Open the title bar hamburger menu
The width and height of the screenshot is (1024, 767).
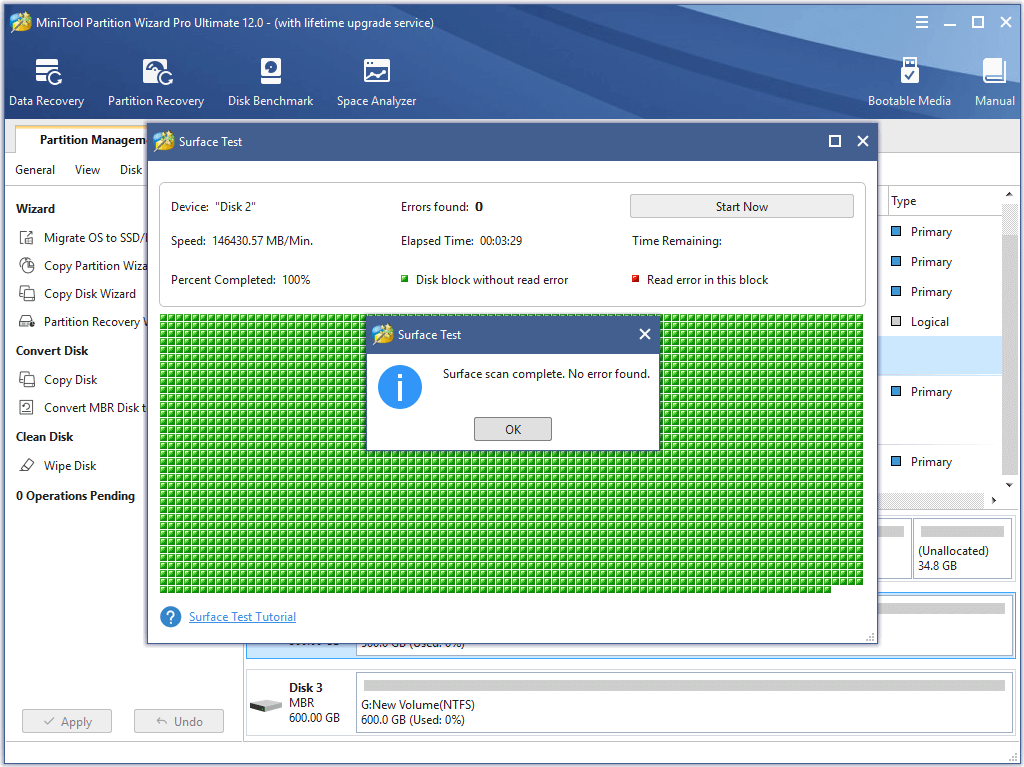[x=921, y=21]
